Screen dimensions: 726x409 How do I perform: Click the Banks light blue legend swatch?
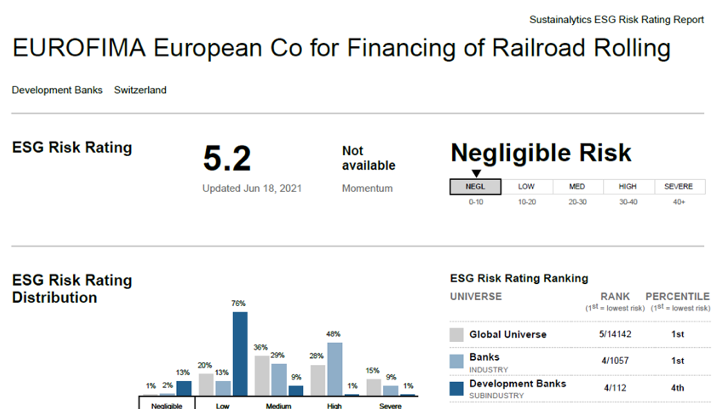click(x=457, y=360)
